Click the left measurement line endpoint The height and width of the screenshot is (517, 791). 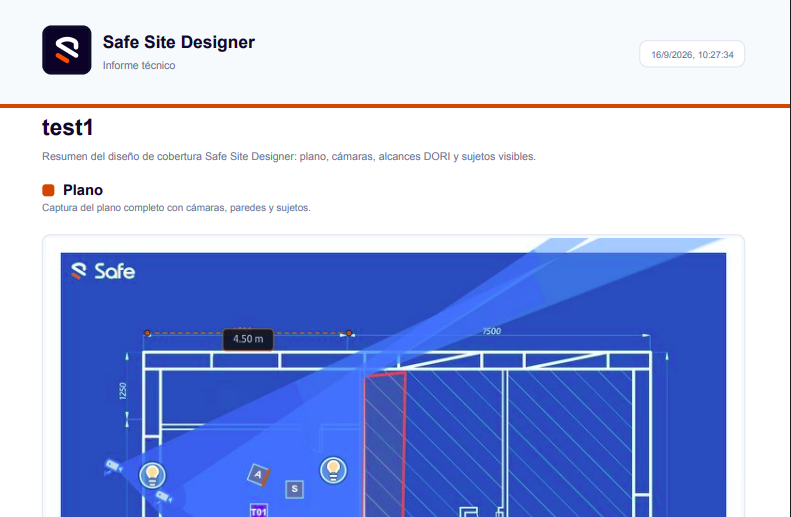tap(147, 333)
